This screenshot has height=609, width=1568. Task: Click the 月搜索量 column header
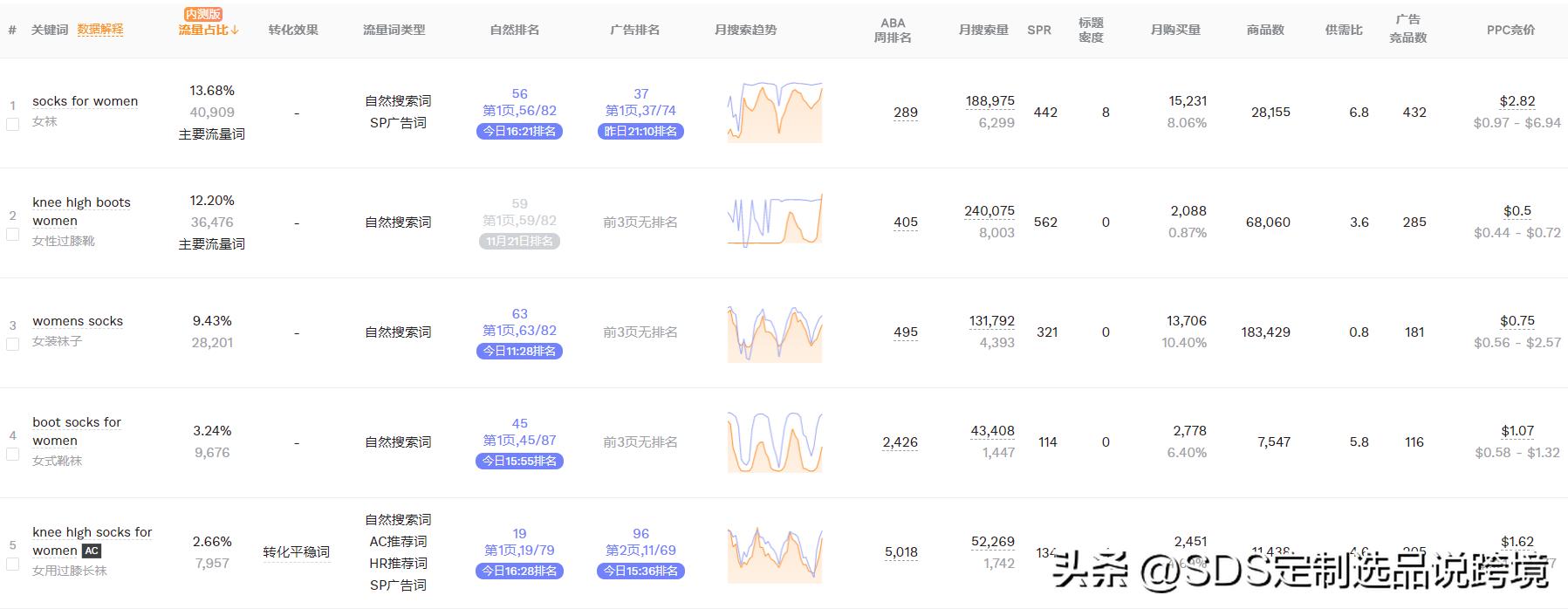[x=983, y=30]
